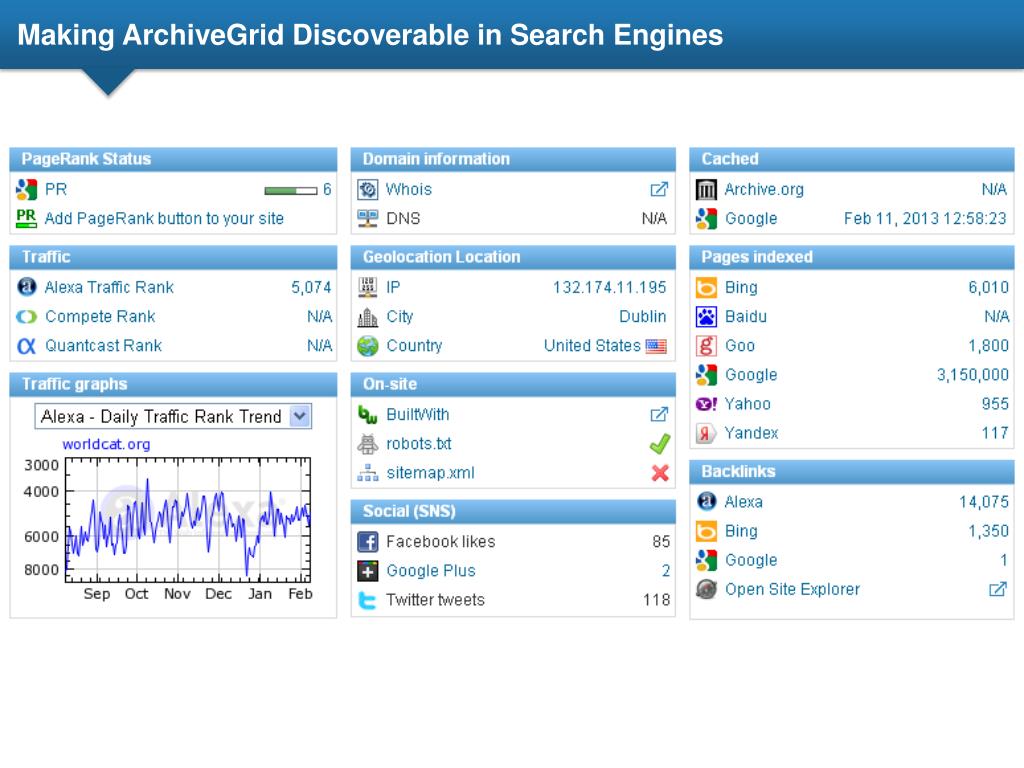Click the Traffic graphs section header
This screenshot has height=768, width=1024.
point(173,385)
